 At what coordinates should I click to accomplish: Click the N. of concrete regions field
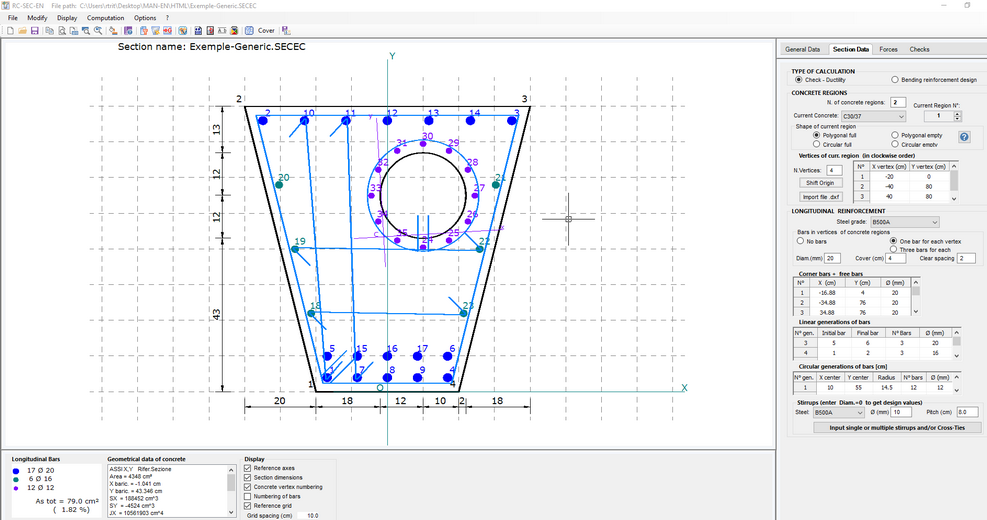pyautogui.click(x=898, y=103)
